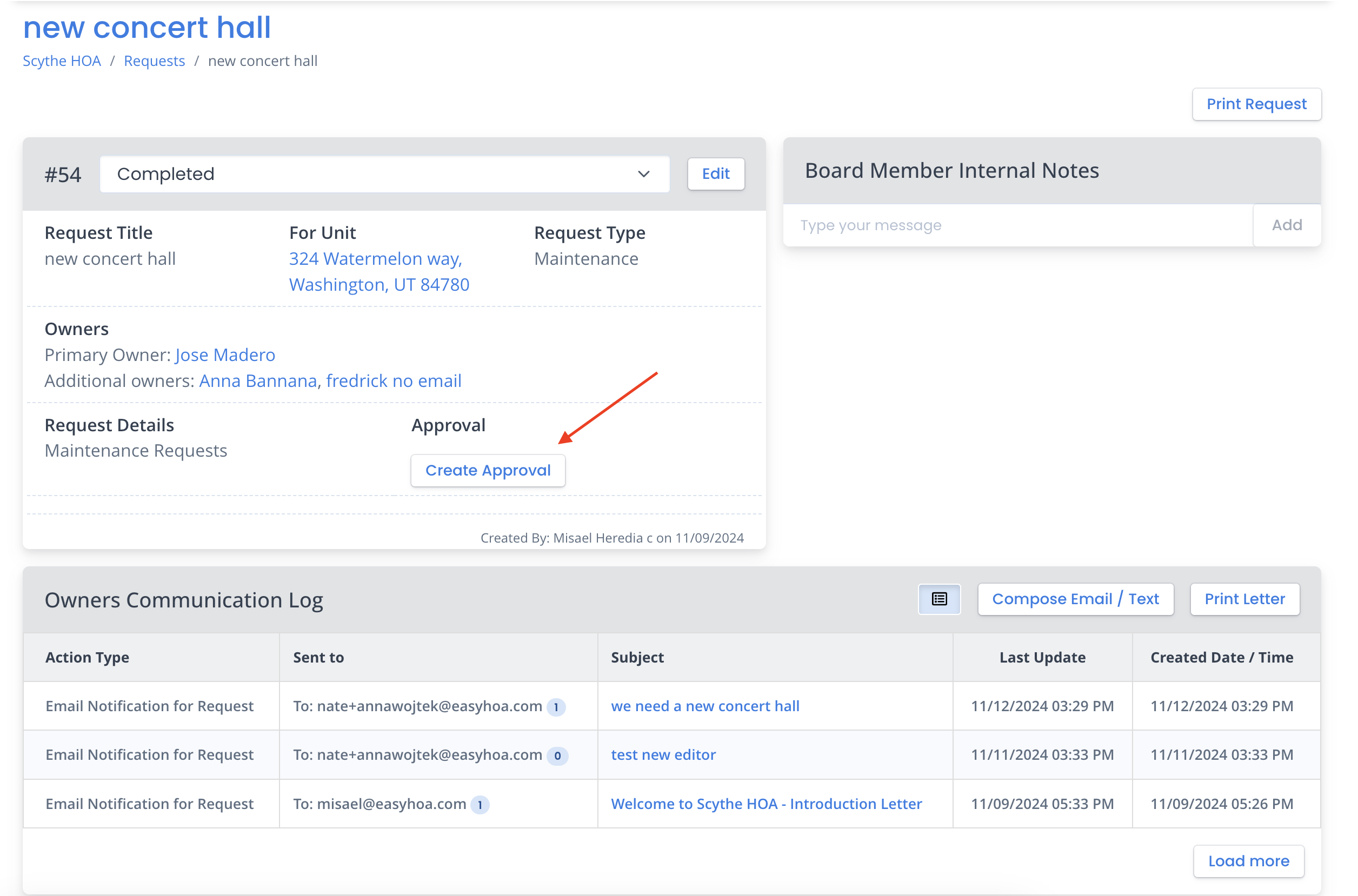Click the page title new concert hall
This screenshot has height=896, width=1358.
(x=147, y=27)
